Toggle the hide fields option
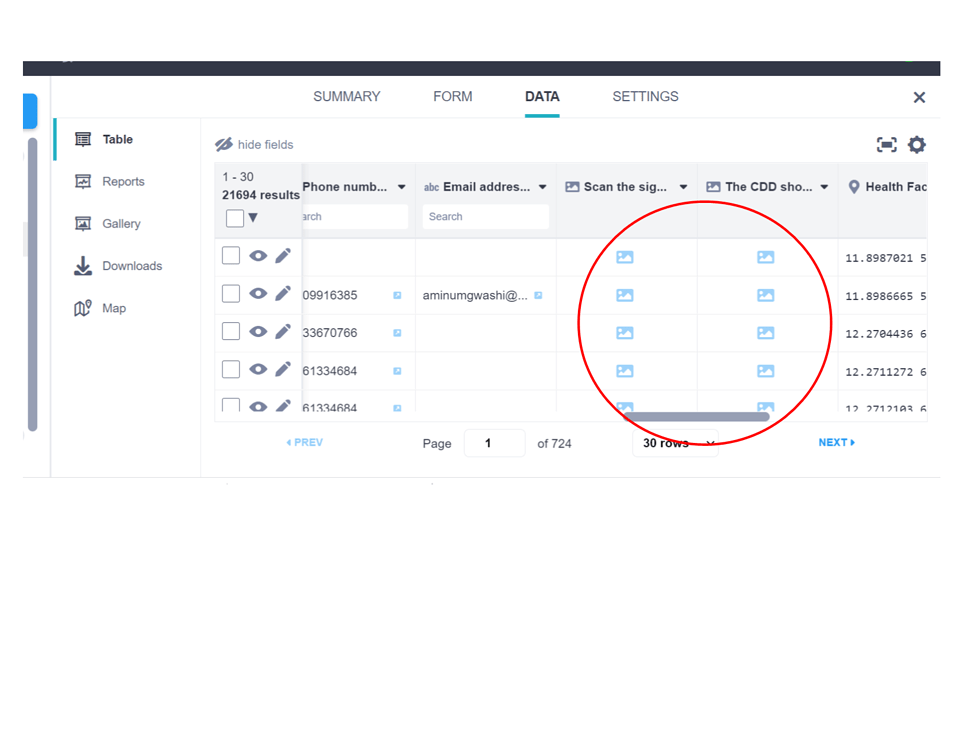This screenshot has height=750, width=970. 253,144
